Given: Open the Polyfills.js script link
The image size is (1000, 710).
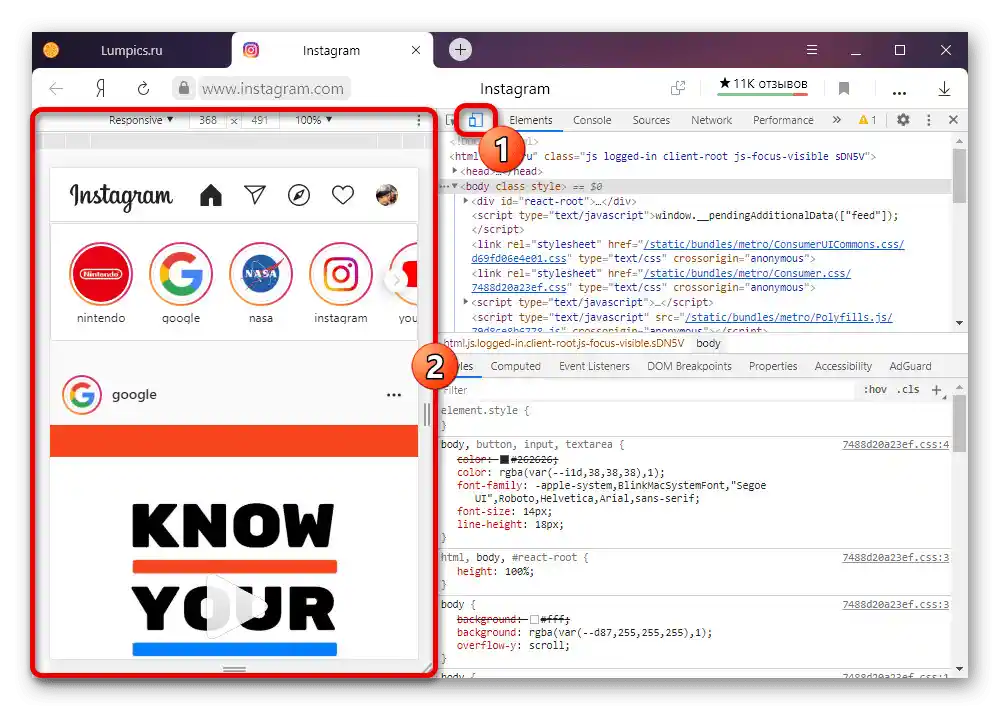Looking at the screenshot, I should click(788, 317).
